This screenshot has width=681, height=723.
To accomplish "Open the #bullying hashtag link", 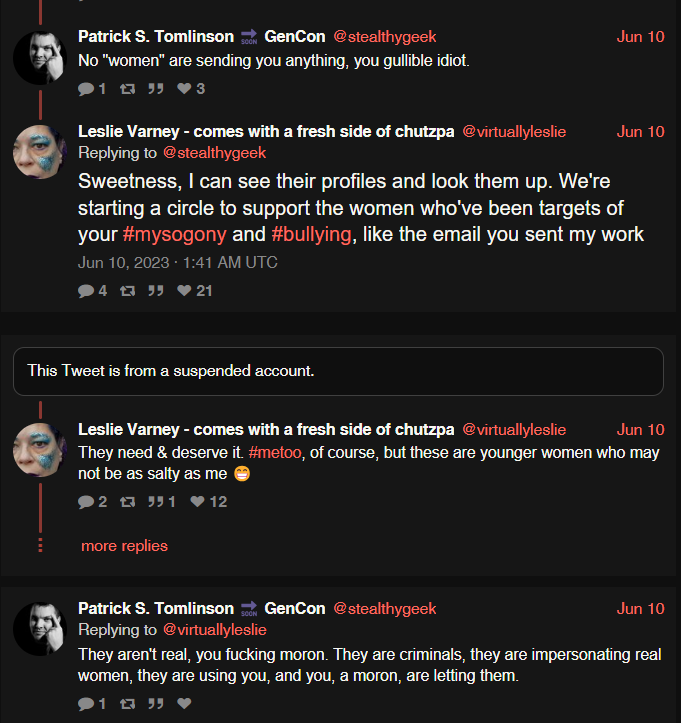I will point(311,234).
